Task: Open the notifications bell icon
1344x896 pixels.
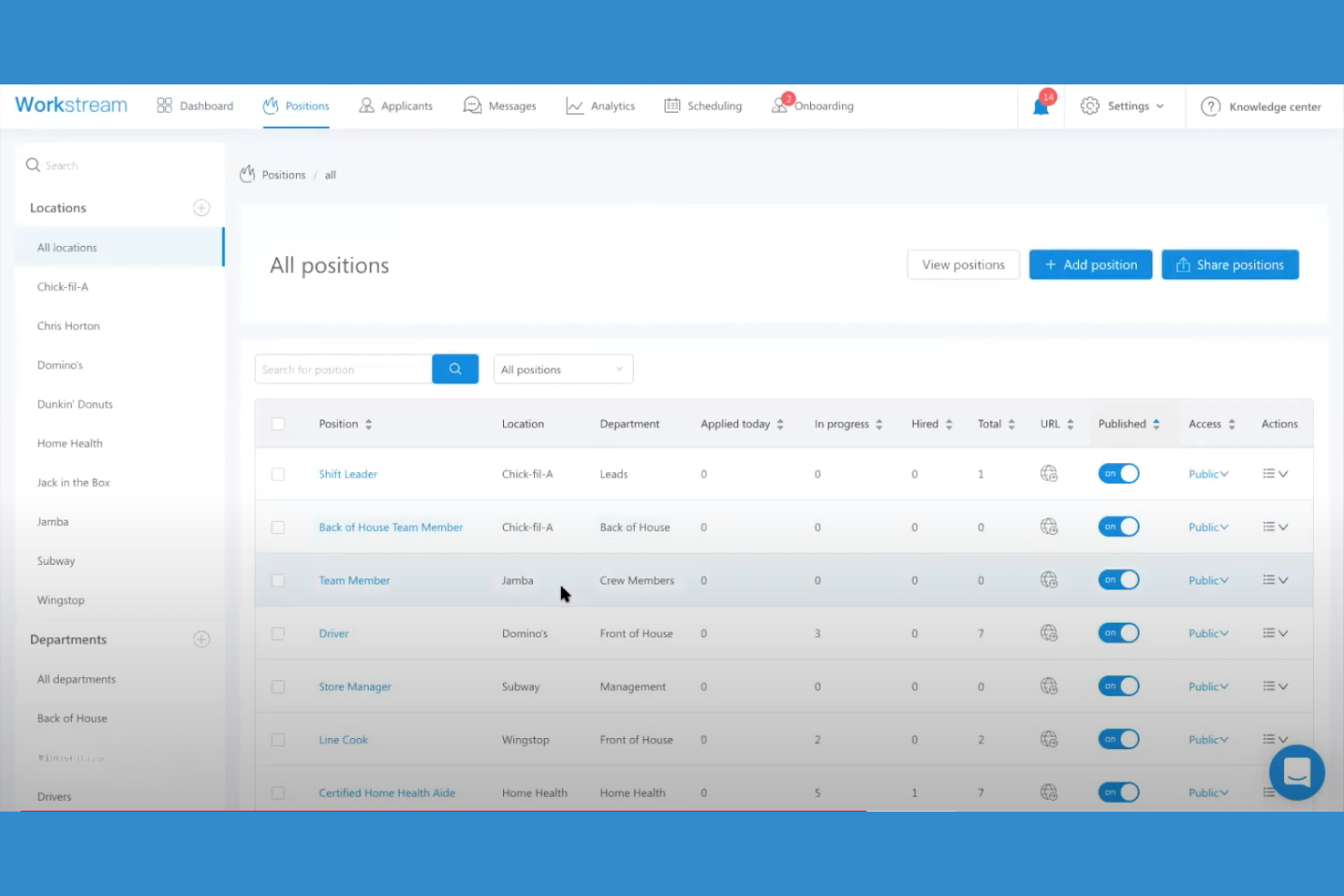Action: (x=1041, y=106)
